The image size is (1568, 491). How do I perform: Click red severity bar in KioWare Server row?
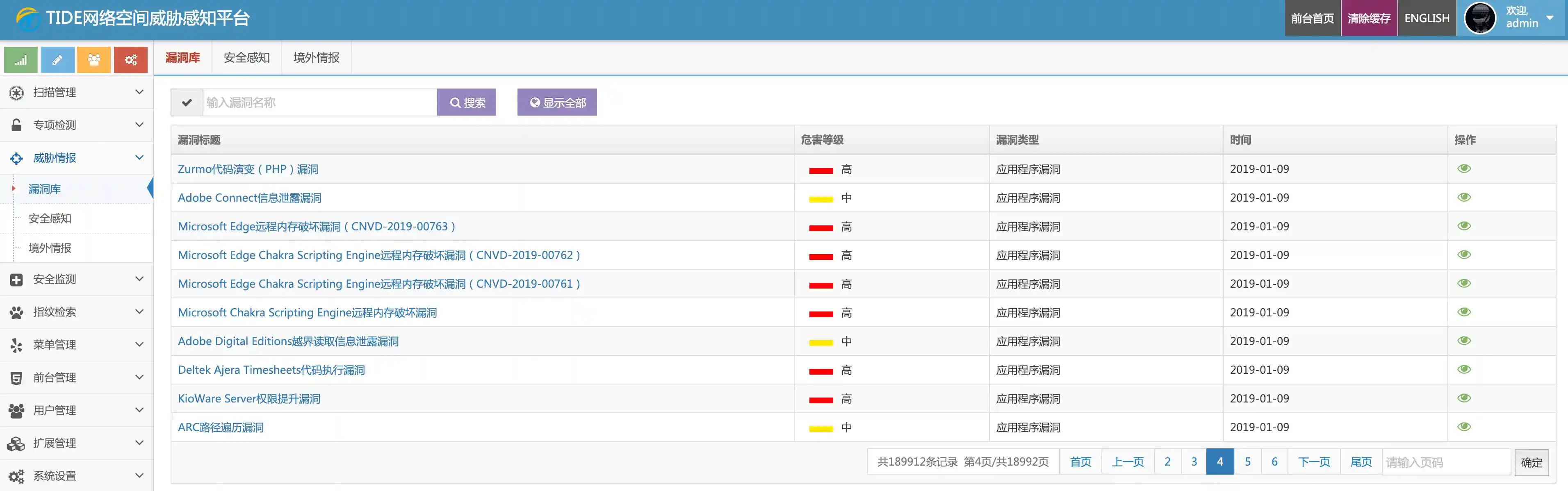pyautogui.click(x=820, y=400)
